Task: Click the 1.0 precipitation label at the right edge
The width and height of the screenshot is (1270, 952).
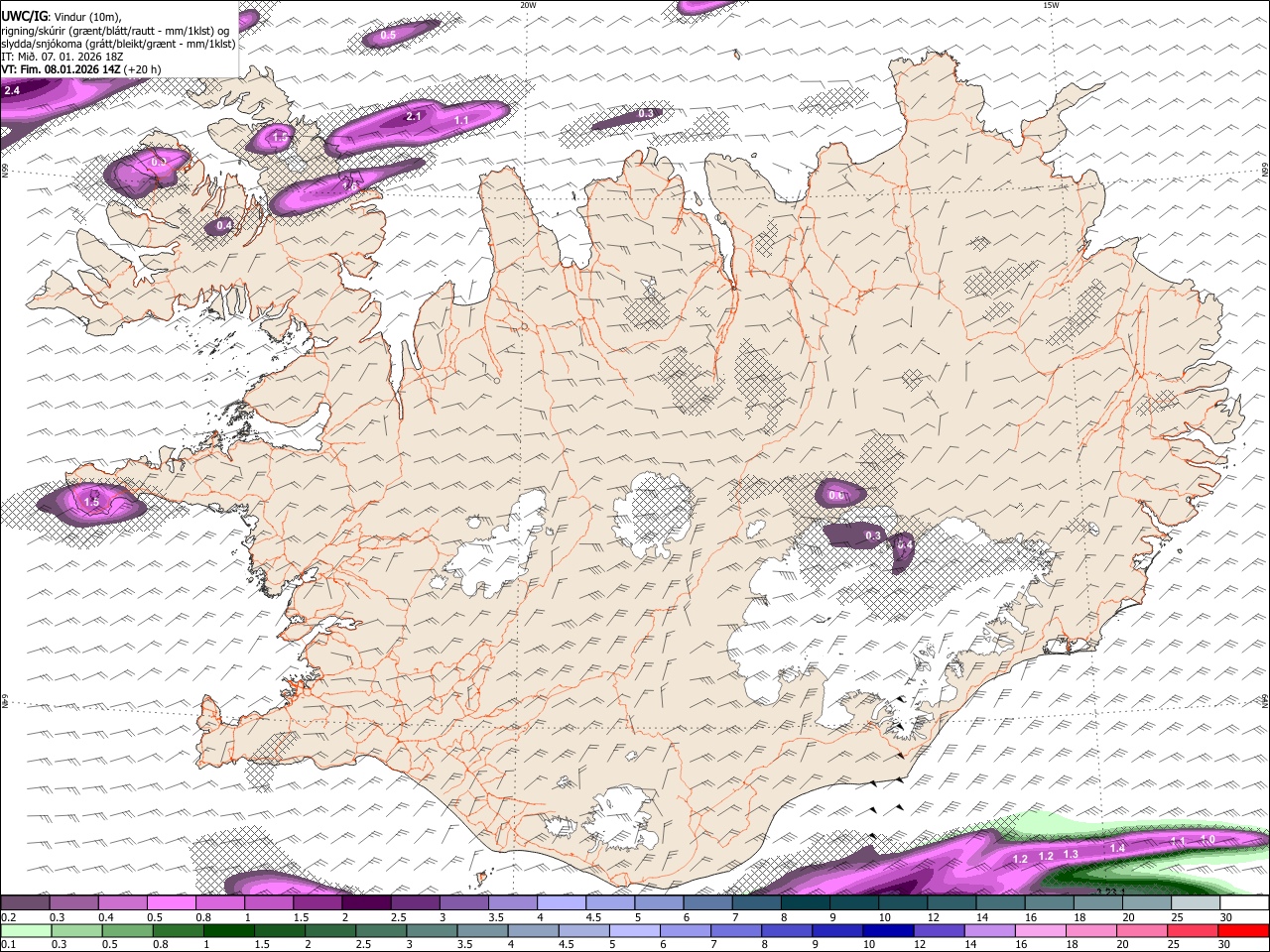Action: pos(1207,839)
